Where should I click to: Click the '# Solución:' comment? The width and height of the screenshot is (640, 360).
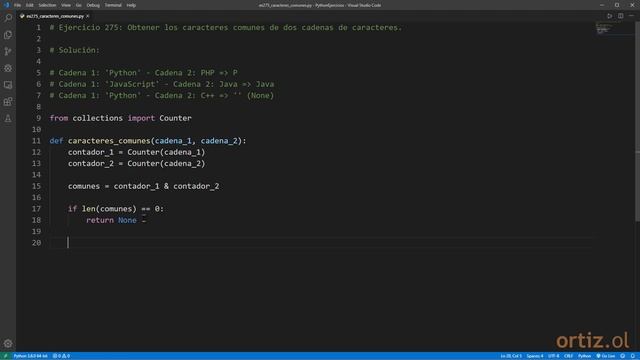(x=74, y=50)
